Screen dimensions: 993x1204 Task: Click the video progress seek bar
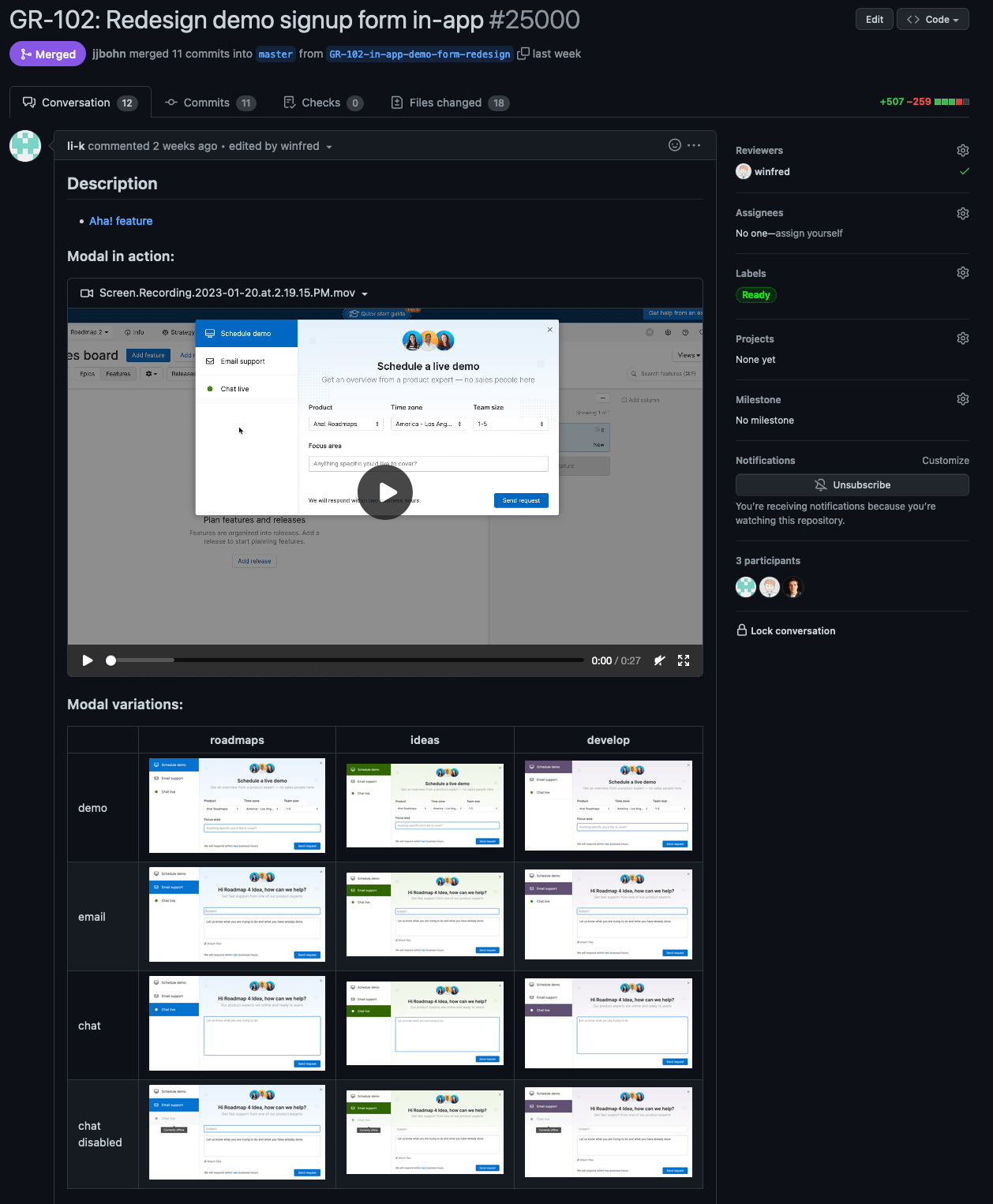(x=347, y=660)
